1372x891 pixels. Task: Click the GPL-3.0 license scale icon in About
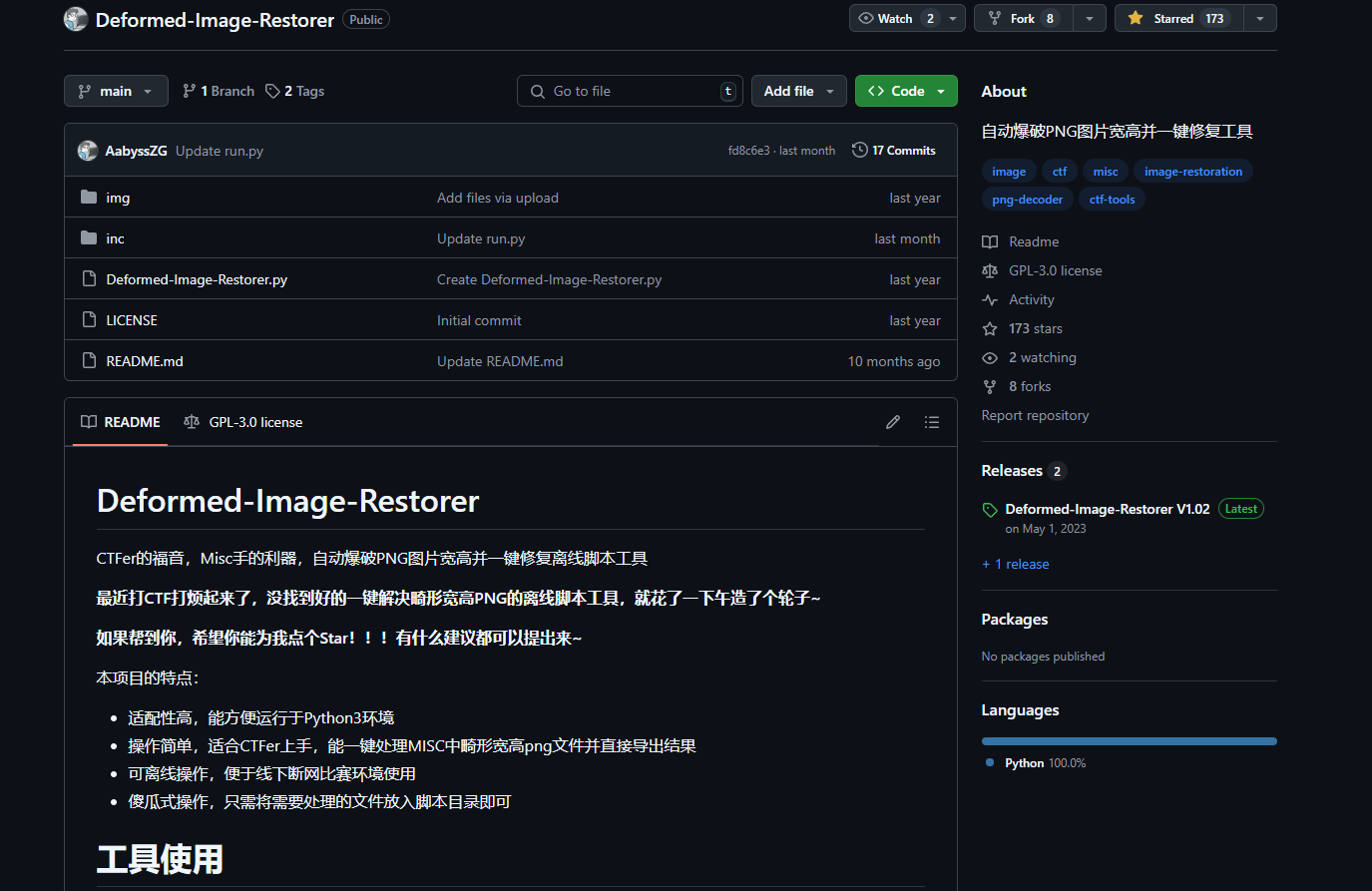(990, 270)
